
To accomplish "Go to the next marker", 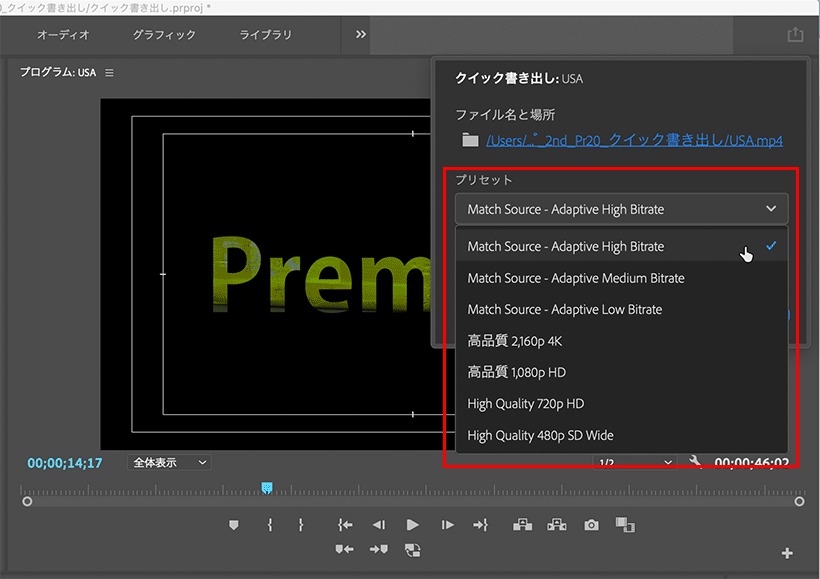I will 379,549.
